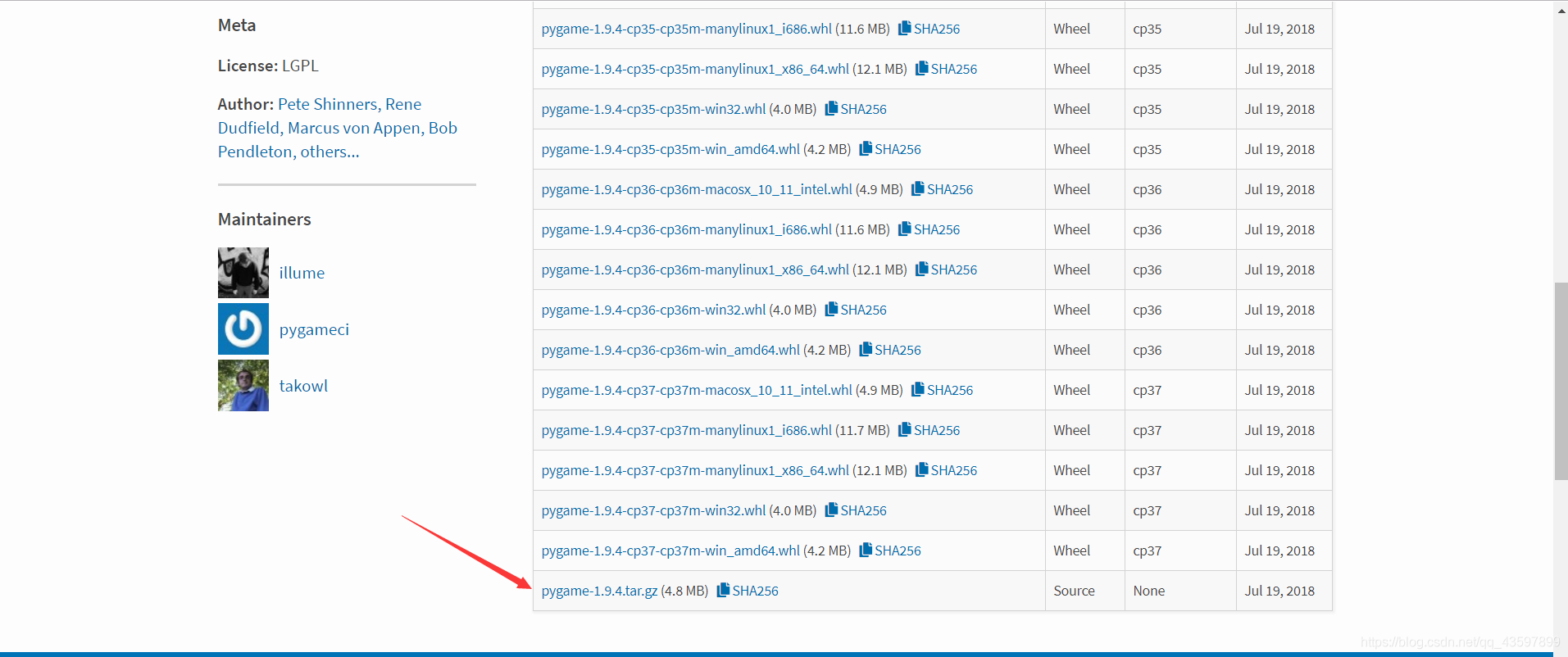Open takowl maintainer avatar
The height and width of the screenshot is (657, 1568).
(x=243, y=386)
